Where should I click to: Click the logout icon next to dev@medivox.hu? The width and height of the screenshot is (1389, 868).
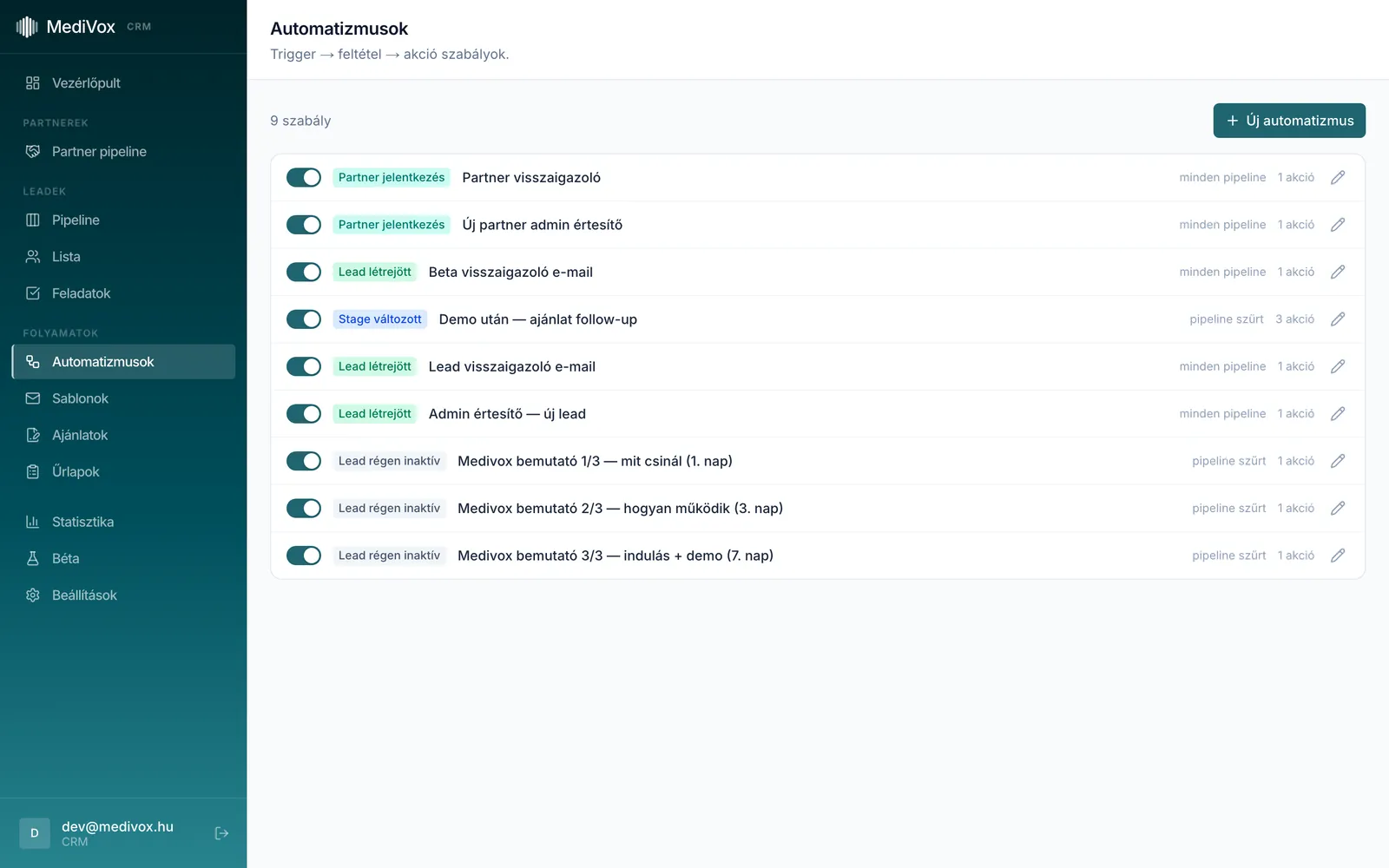pos(221,833)
